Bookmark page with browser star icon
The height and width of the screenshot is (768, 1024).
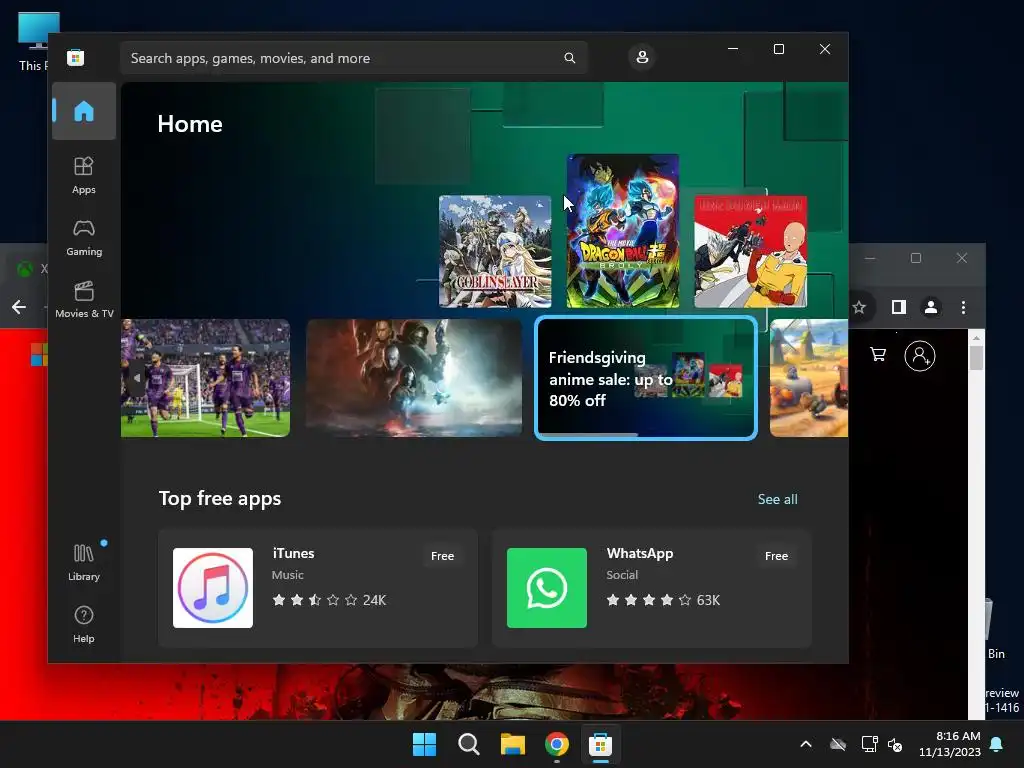pos(859,307)
